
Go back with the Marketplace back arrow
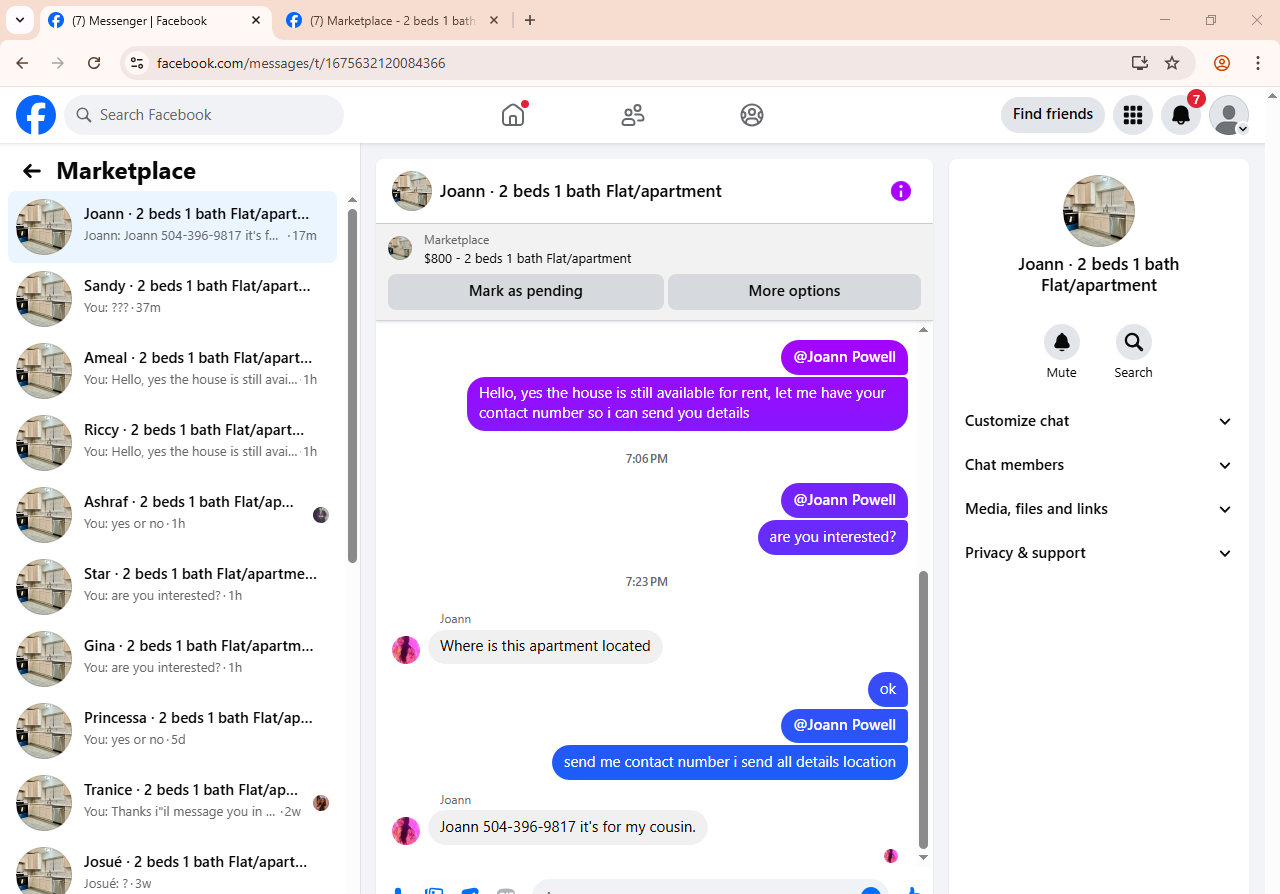click(x=32, y=171)
